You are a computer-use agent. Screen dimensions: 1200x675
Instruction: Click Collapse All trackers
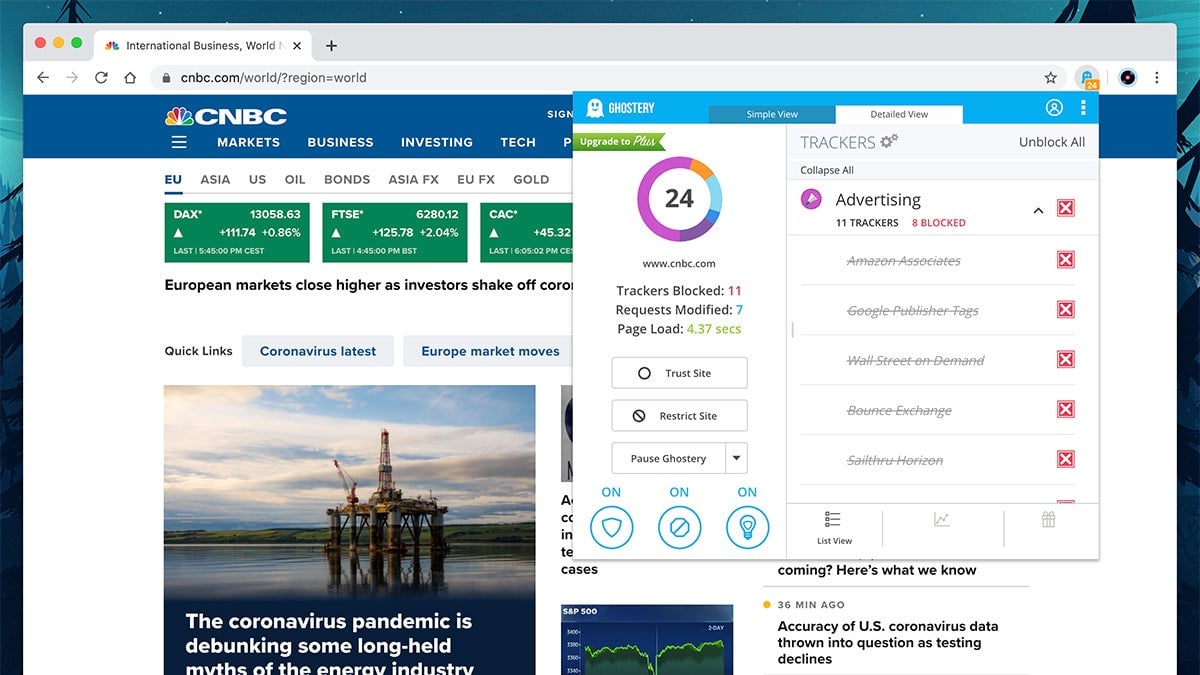(x=826, y=170)
